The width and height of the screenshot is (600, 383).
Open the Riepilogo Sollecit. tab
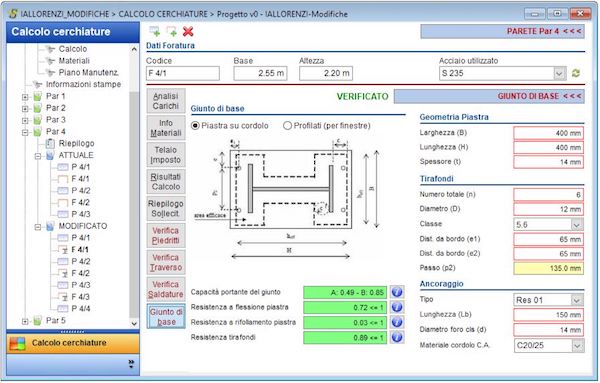(x=166, y=209)
